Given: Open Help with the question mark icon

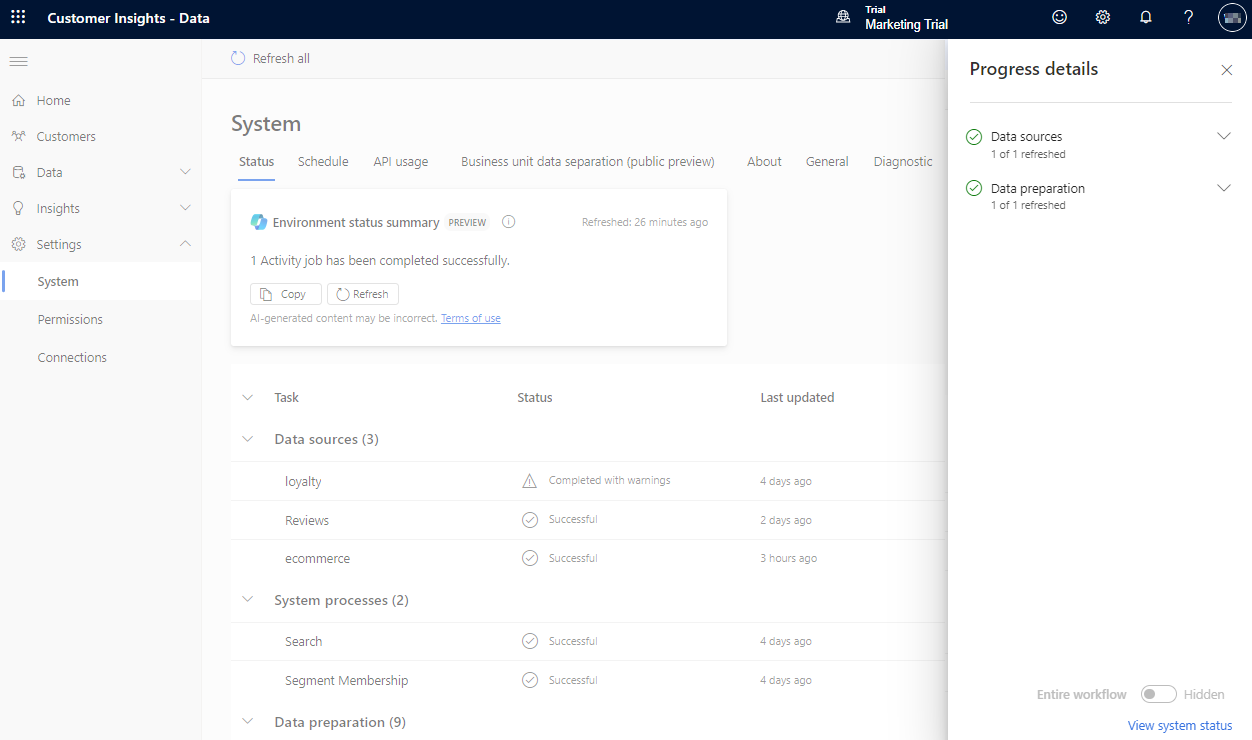Looking at the screenshot, I should coord(1188,17).
